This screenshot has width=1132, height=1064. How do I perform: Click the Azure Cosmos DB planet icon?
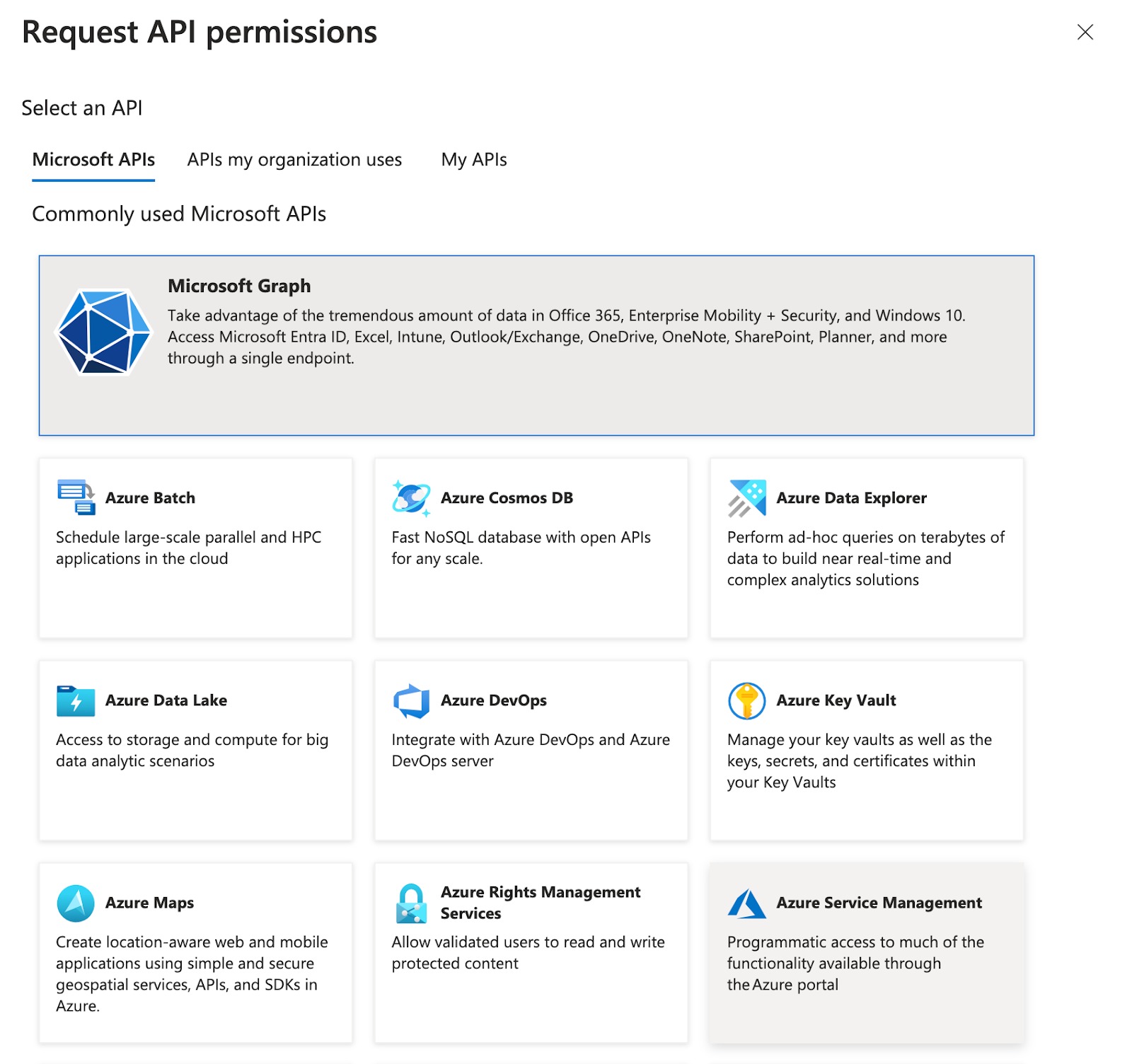click(x=411, y=497)
